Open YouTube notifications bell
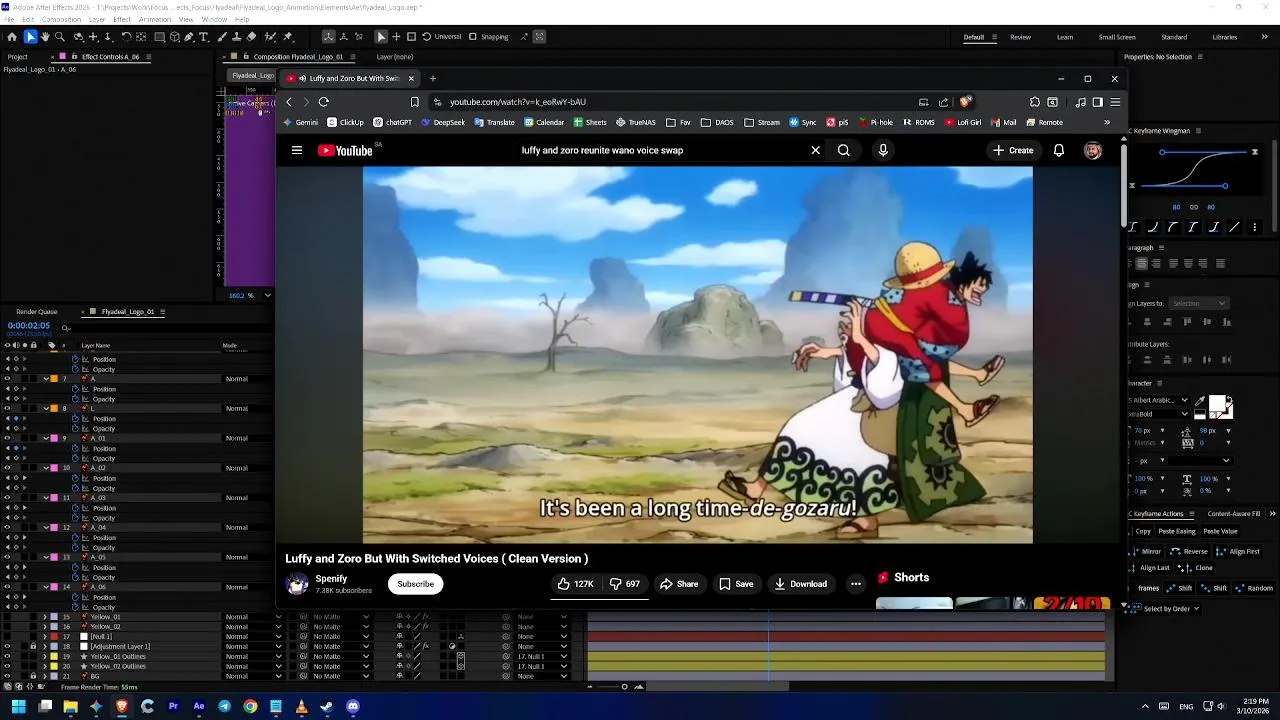Viewport: 1280px width, 720px height. [x=1058, y=150]
